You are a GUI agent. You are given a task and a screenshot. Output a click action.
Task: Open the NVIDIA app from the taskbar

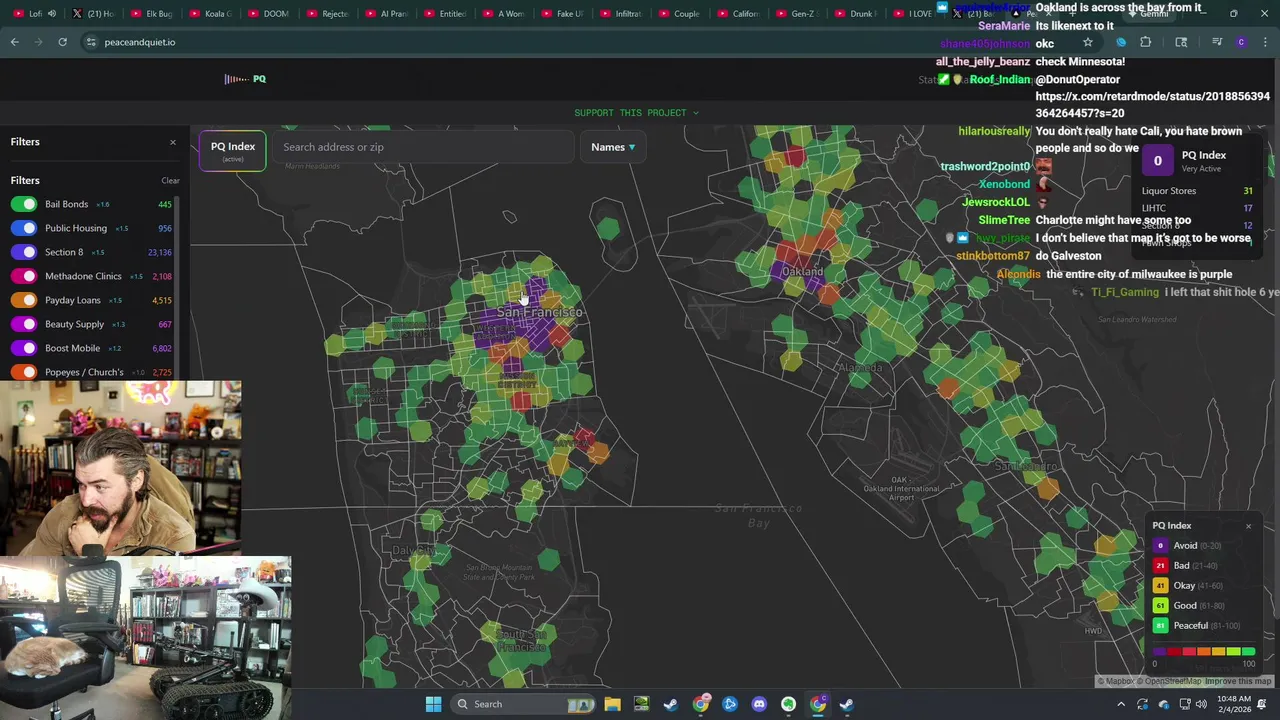(x=641, y=704)
